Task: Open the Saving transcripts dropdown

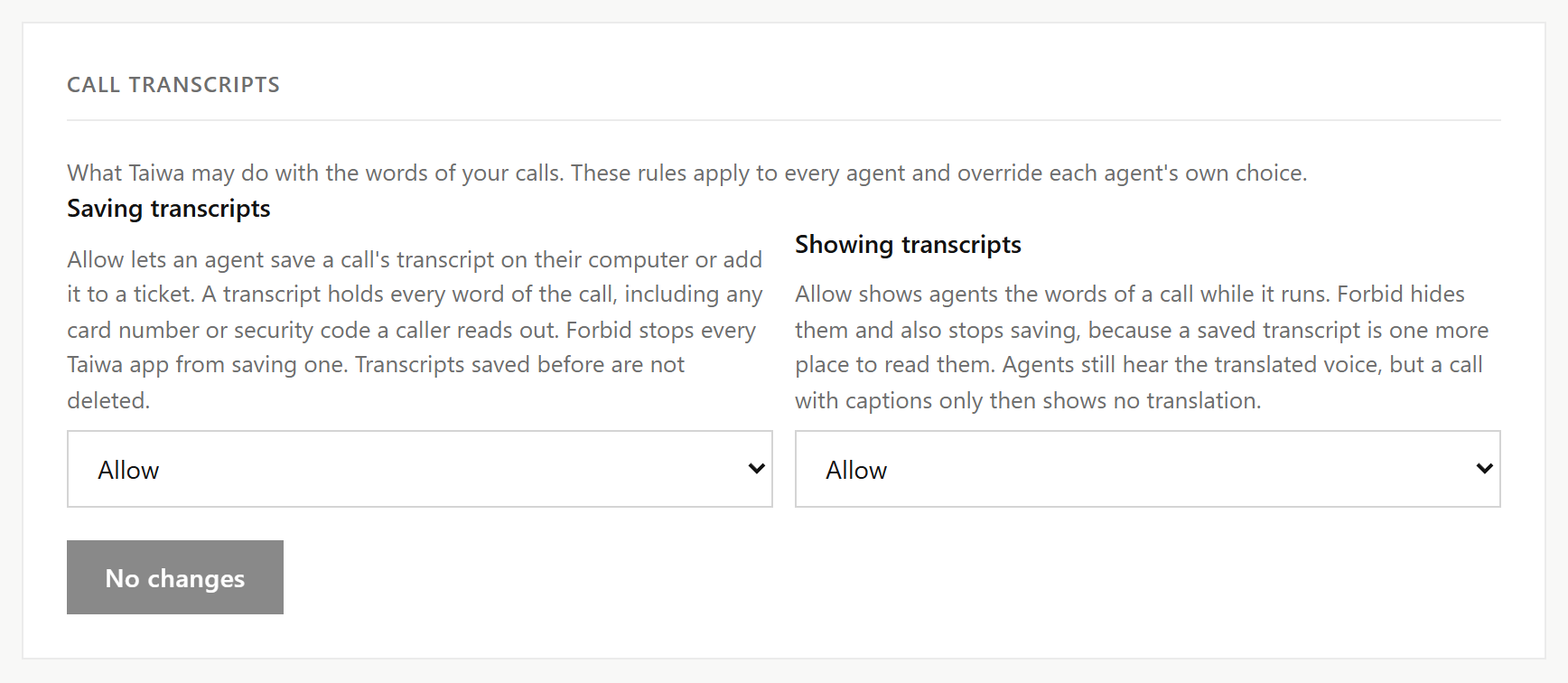Action: tap(419, 469)
